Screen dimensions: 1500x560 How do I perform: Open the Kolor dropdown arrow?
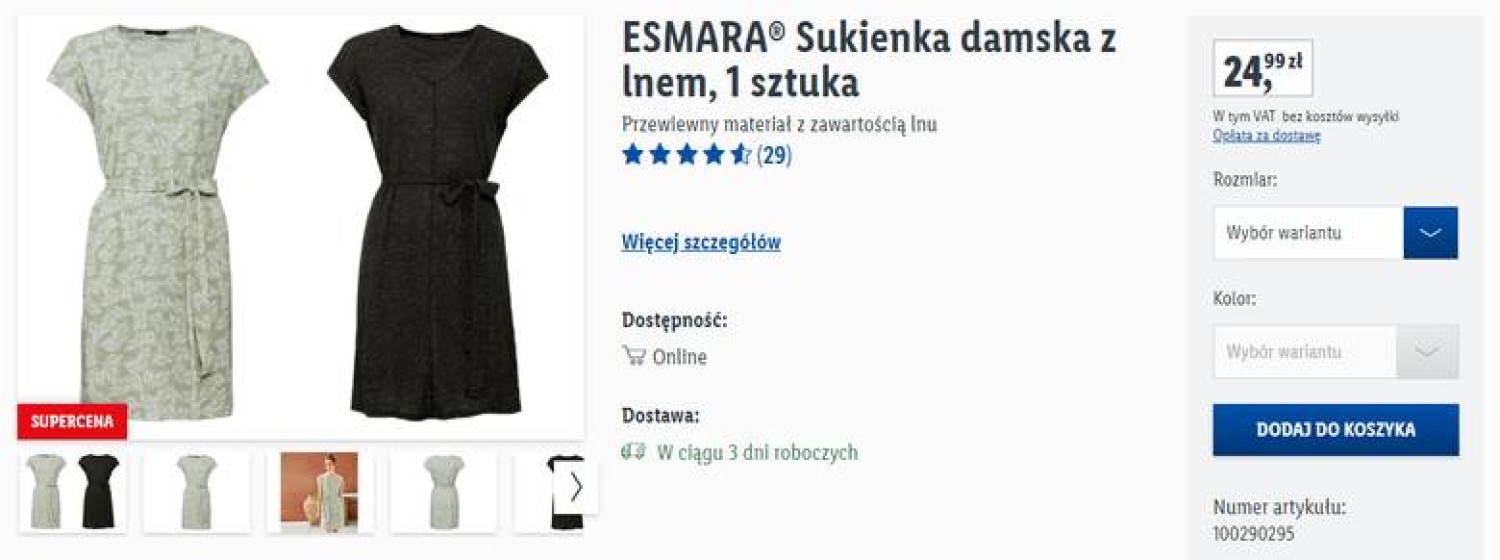[x=1429, y=352]
